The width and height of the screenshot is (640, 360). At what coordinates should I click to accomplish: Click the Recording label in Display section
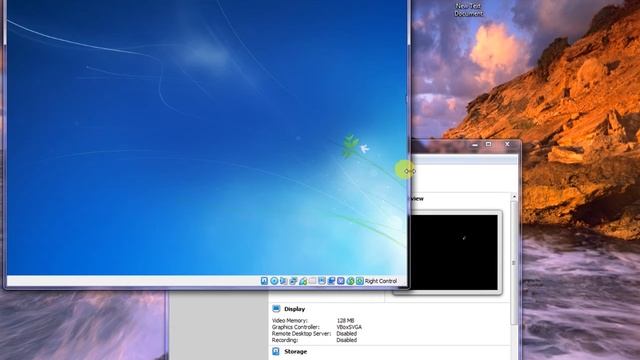[285, 340]
